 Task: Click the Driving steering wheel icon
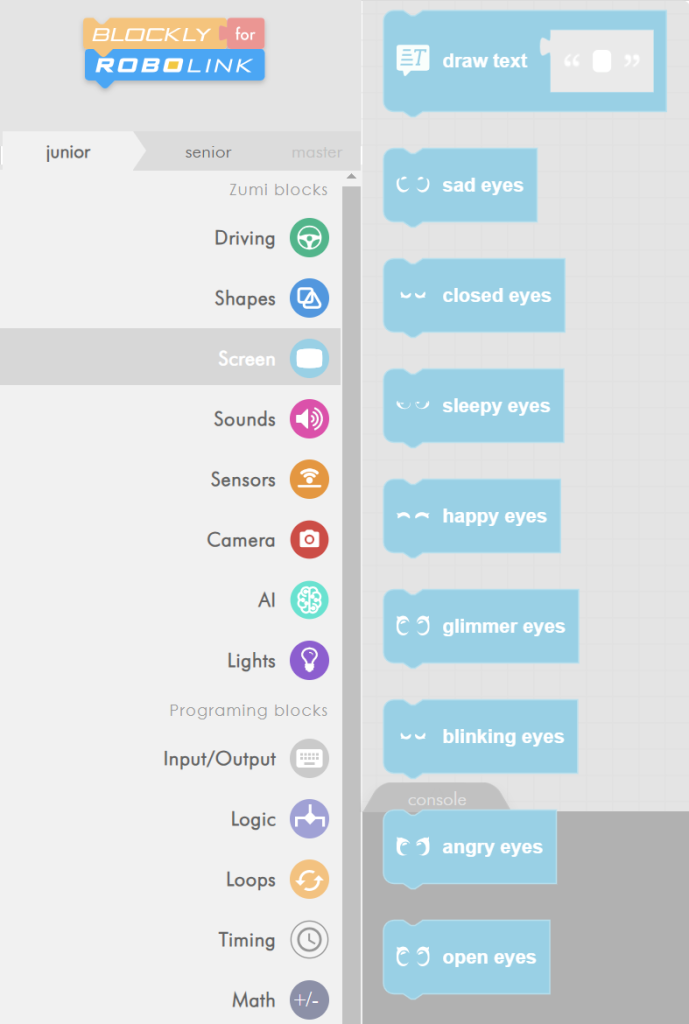tap(309, 238)
